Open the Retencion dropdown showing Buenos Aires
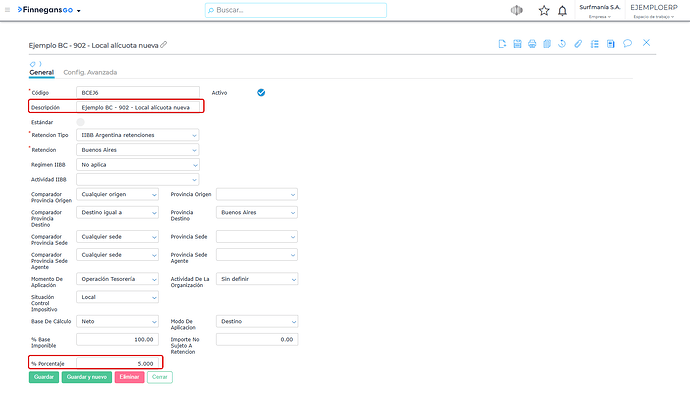The image size is (690, 402). (137, 150)
